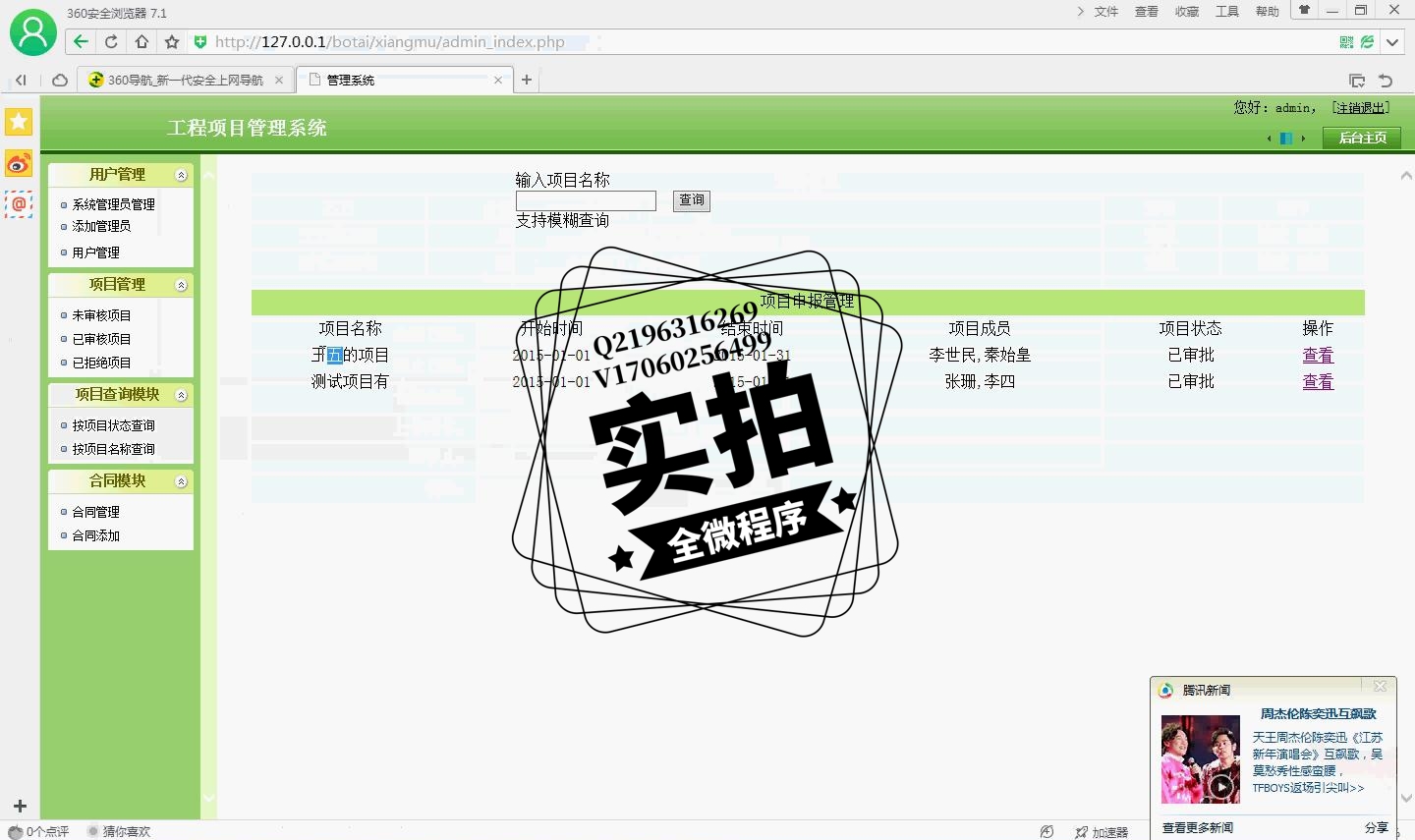1415x840 pixels.
Task: Open 系统管理员管理 in sidebar
Action: click(x=113, y=204)
